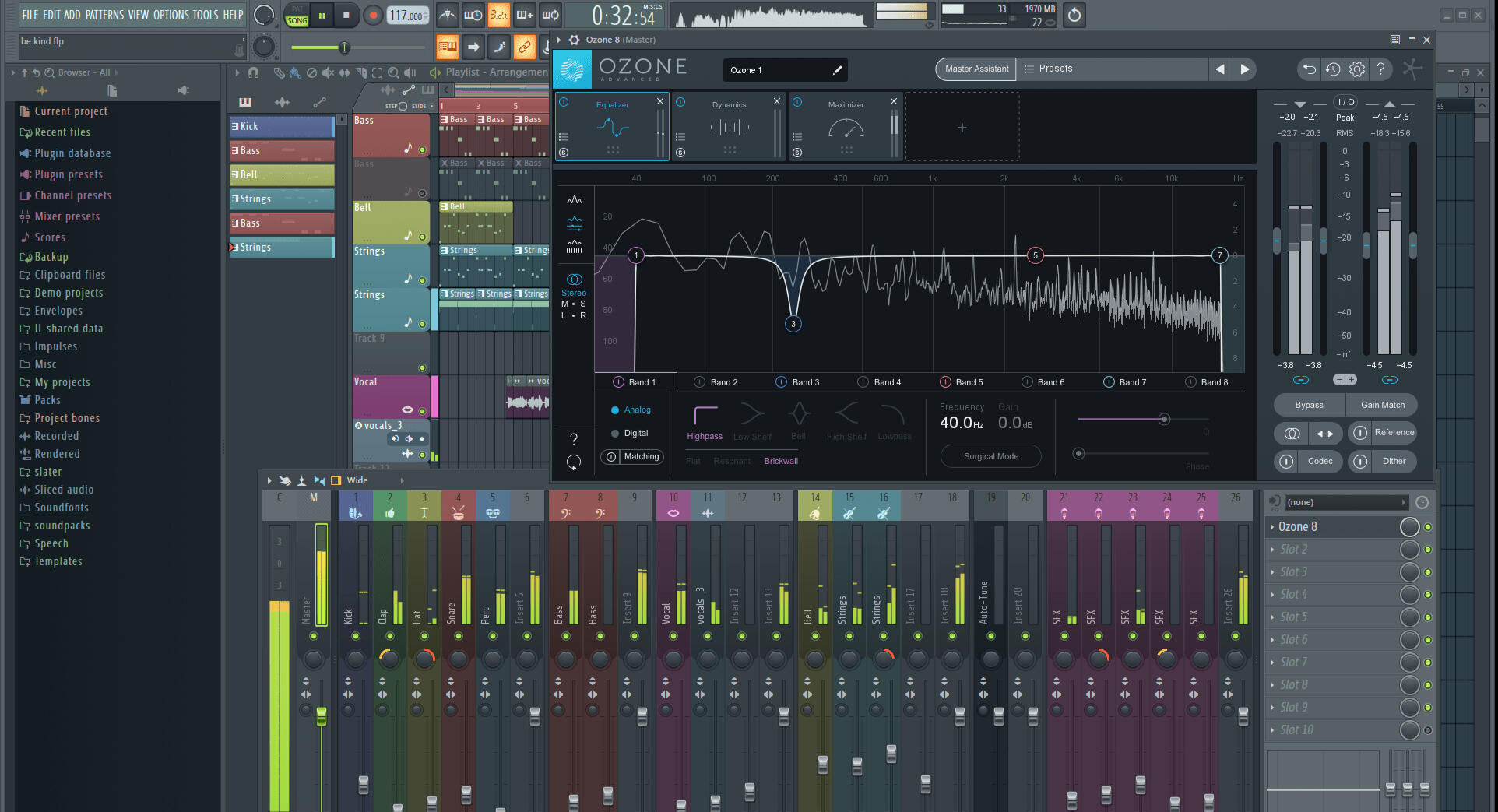Stop playback with the stop button
Screen dimensions: 1498x812
pyautogui.click(x=346, y=15)
